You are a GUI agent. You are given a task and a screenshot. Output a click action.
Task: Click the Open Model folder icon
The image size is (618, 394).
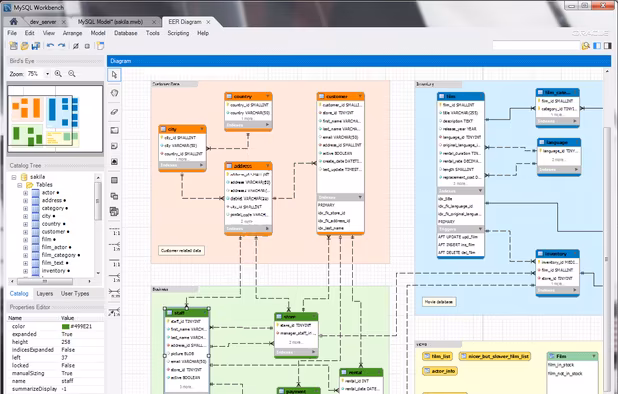(x=24, y=46)
